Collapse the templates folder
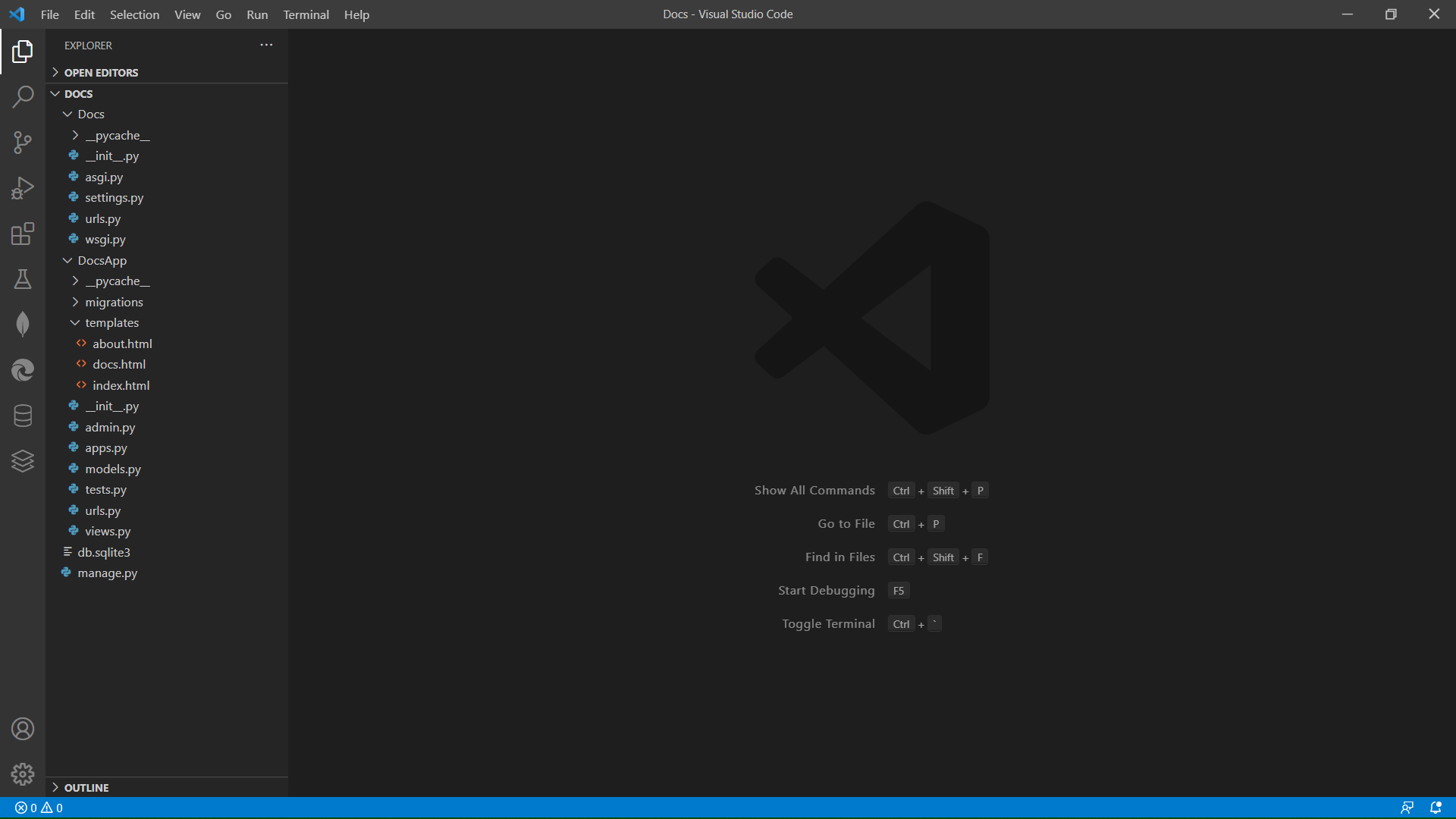1456x819 pixels. (111, 323)
